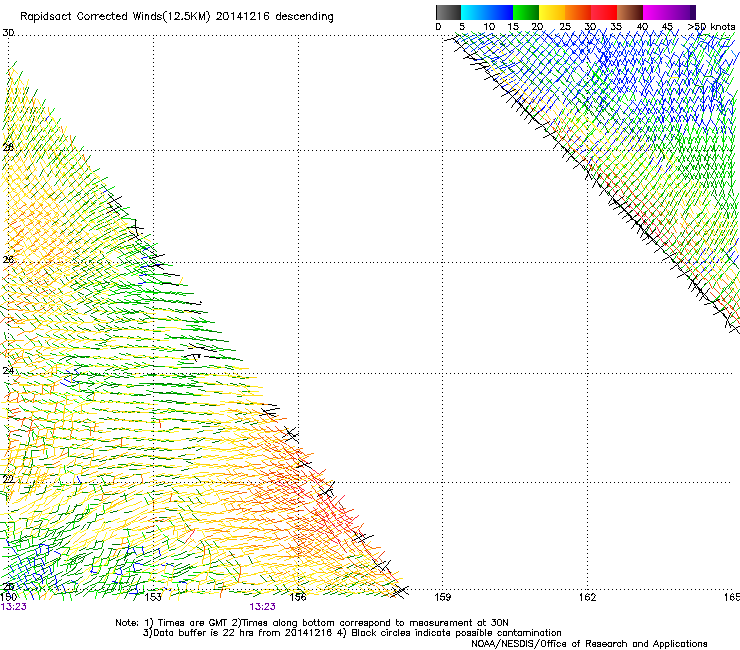Click the purple '13:23' time under longitude 150
740x650 pixels.
13,607
